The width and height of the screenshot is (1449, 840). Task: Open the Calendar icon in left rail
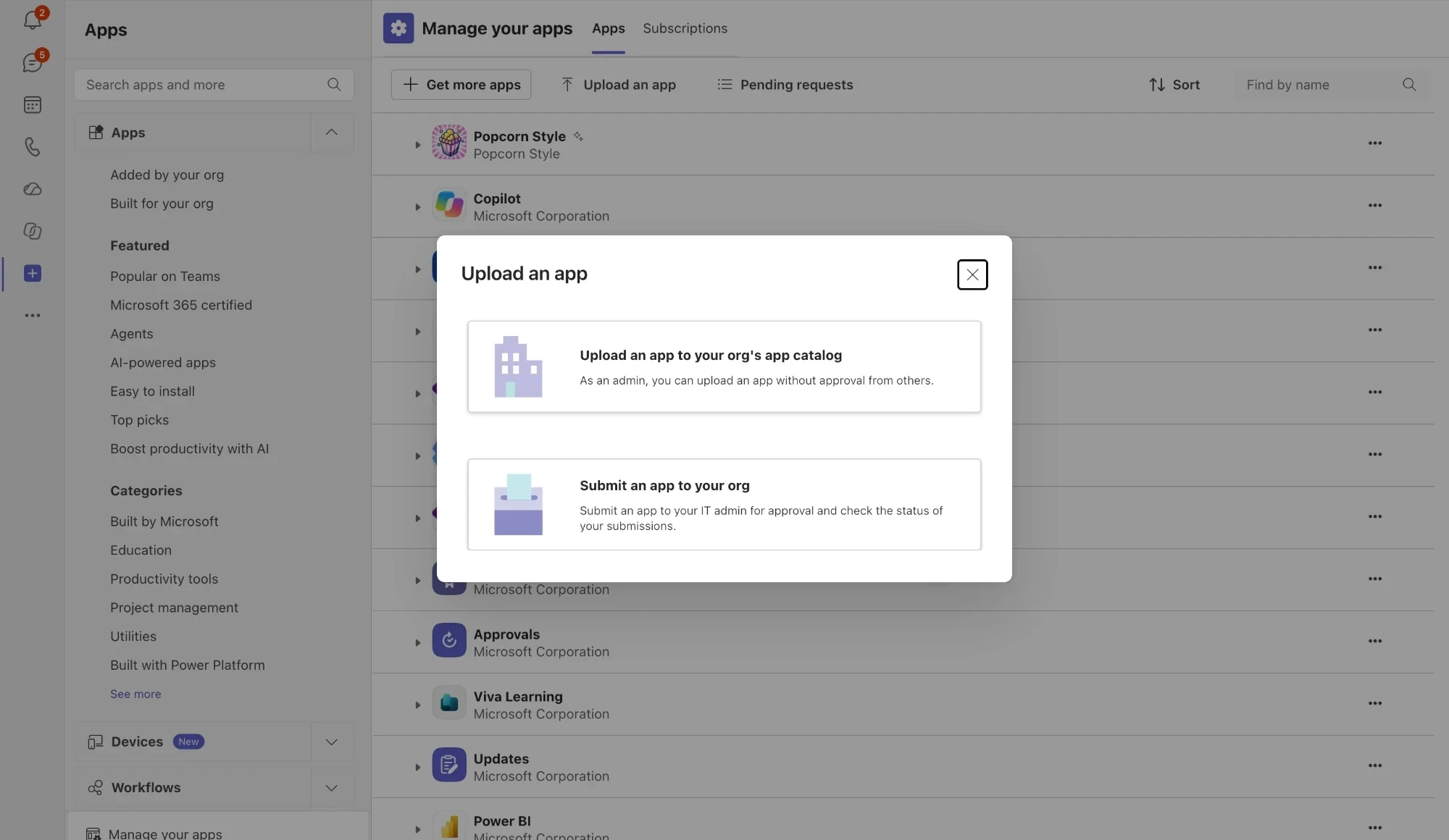[x=33, y=104]
